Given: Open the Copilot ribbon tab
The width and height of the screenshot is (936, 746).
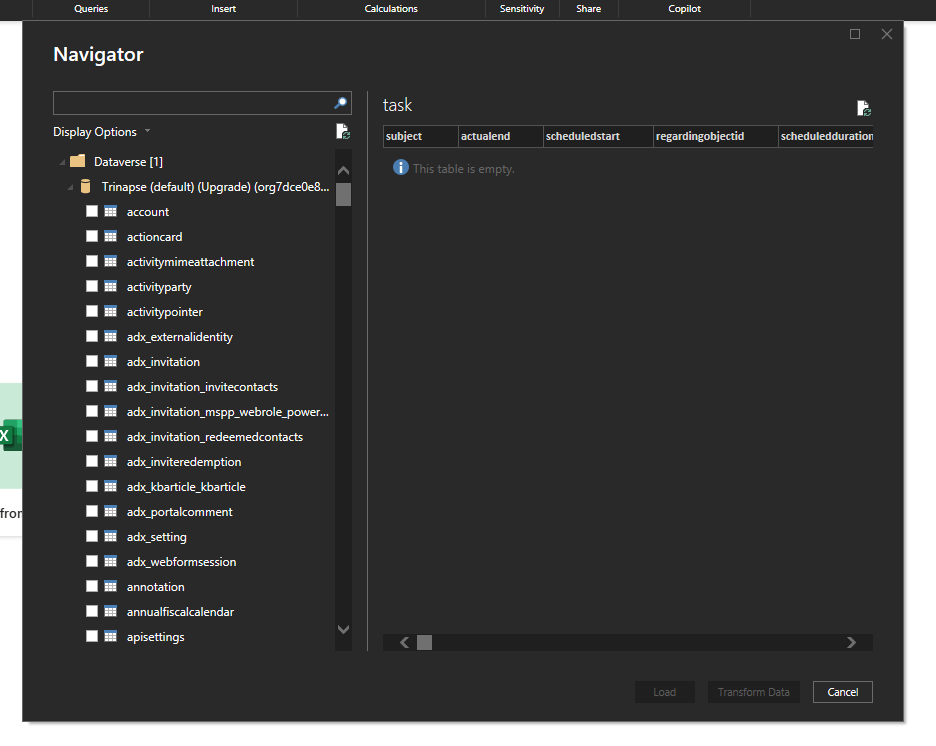Looking at the screenshot, I should point(684,8).
